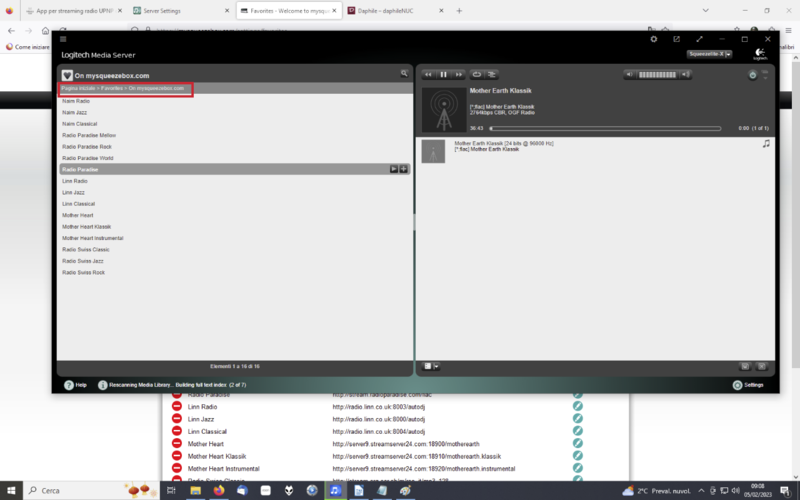Open the Squeezelite-X player dropdown
This screenshot has width=800, height=500.
tap(710, 54)
